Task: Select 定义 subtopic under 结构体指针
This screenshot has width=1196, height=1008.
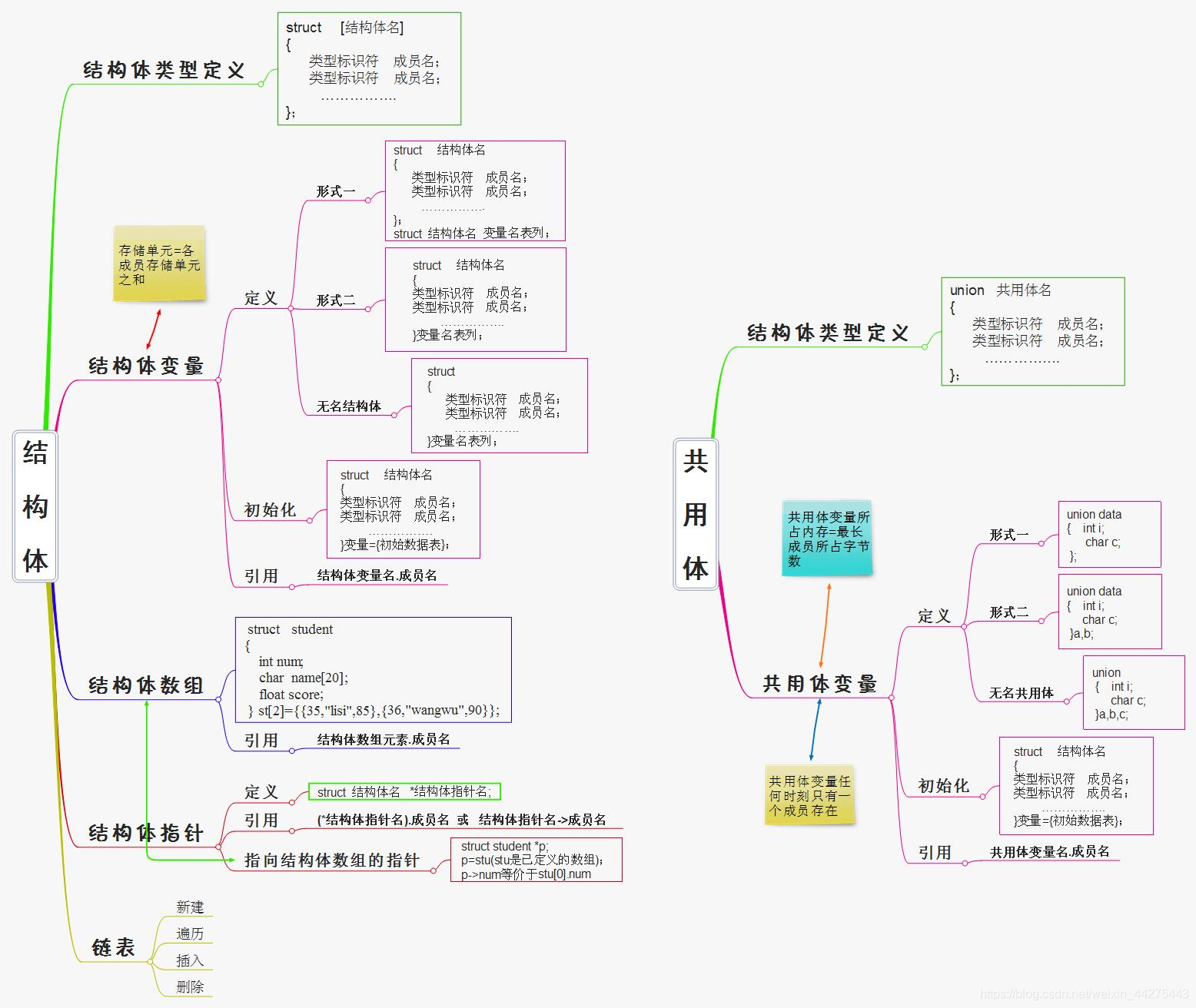Action: [x=261, y=792]
